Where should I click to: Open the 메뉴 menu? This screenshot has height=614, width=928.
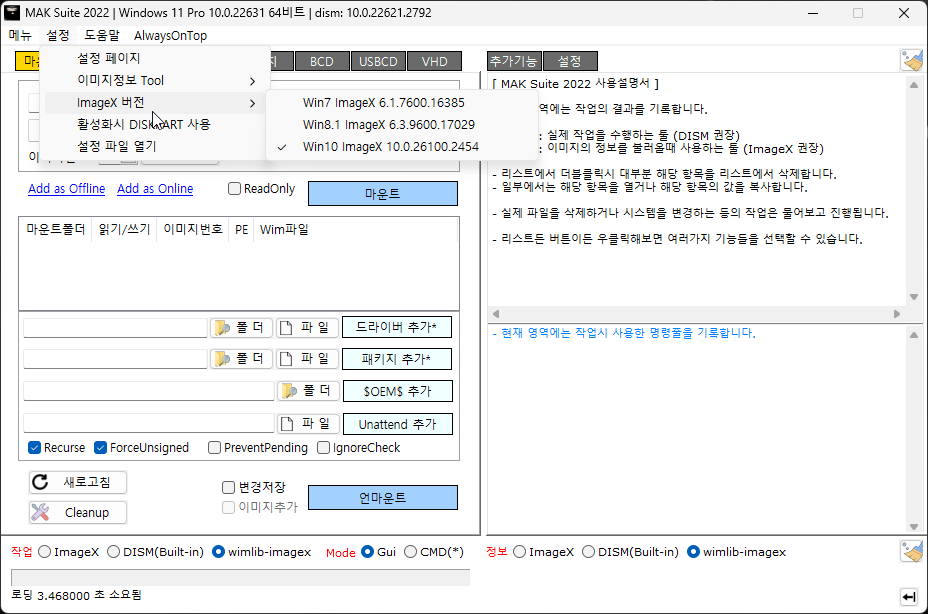point(20,36)
